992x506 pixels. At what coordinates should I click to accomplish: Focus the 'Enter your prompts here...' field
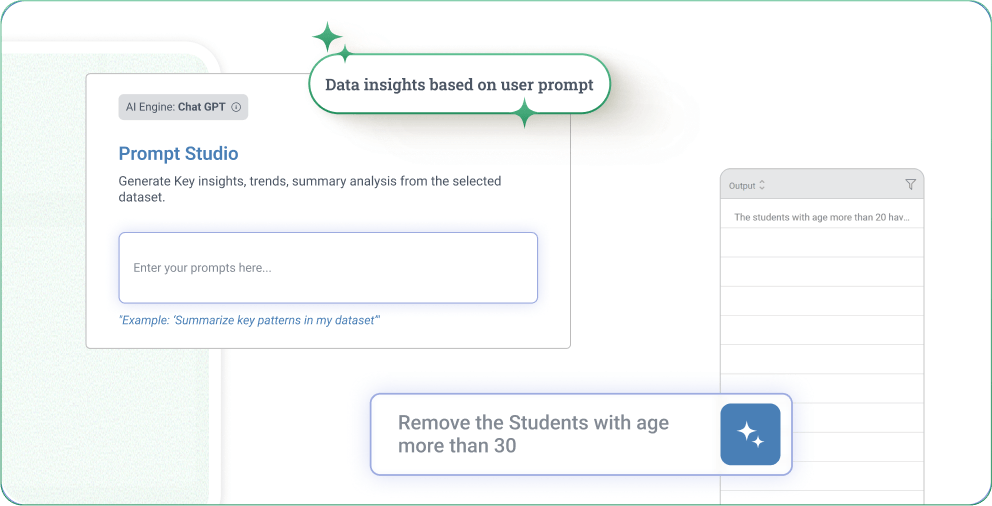328,268
